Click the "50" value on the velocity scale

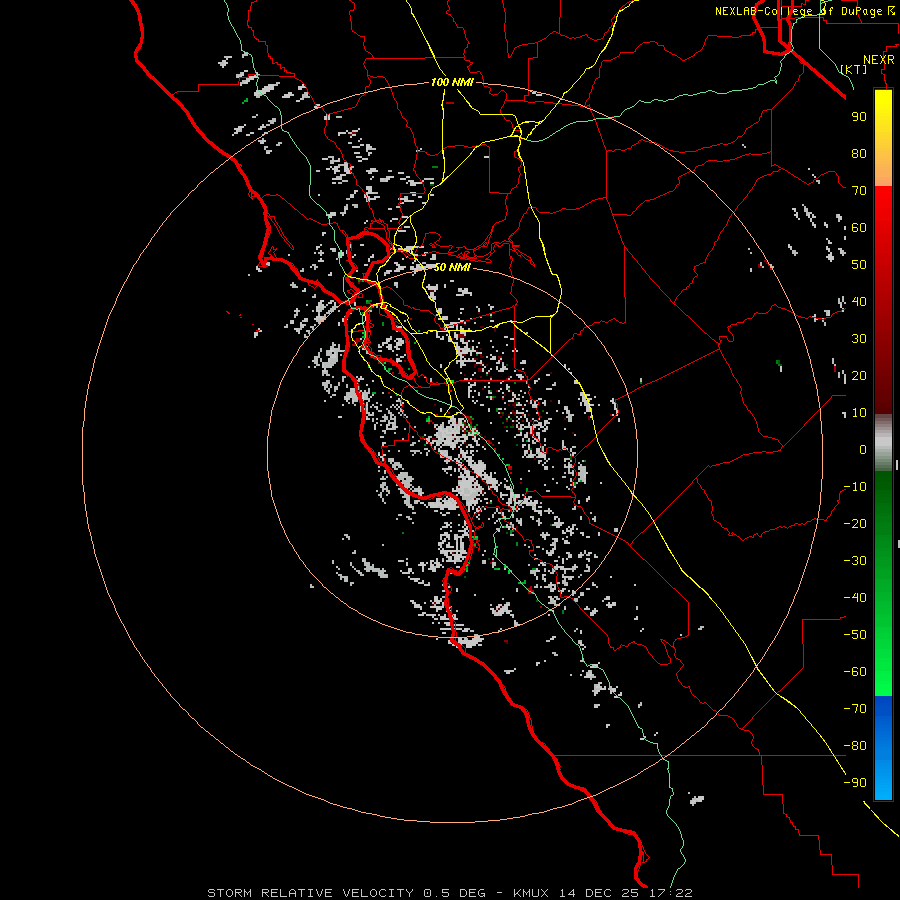[859, 265]
